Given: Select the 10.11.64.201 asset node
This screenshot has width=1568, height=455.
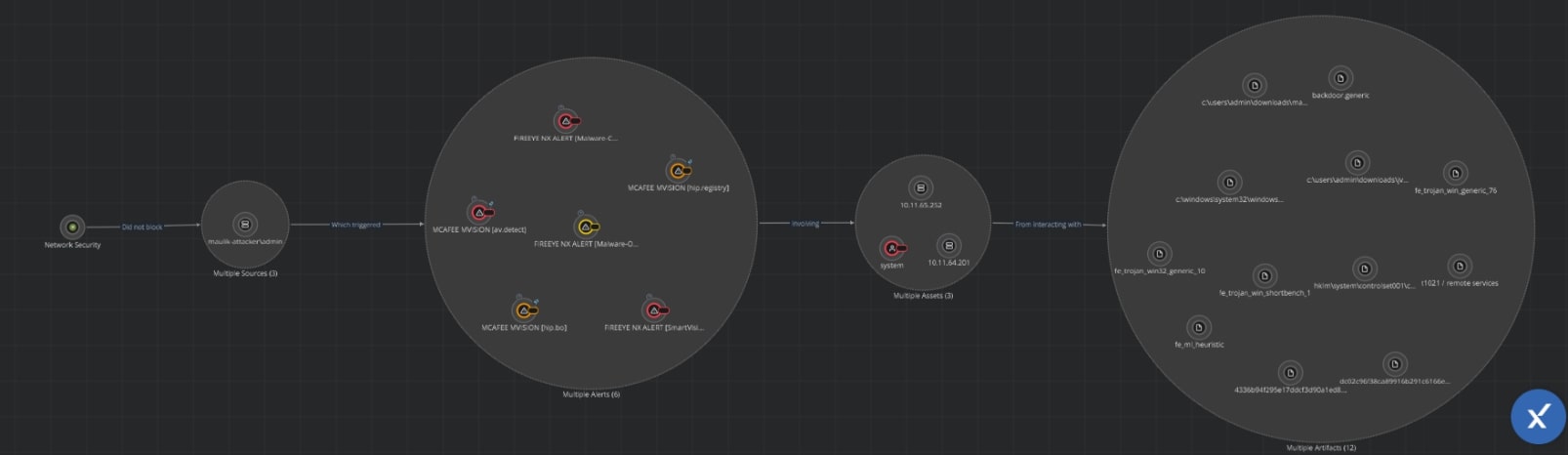Looking at the screenshot, I should (948, 246).
